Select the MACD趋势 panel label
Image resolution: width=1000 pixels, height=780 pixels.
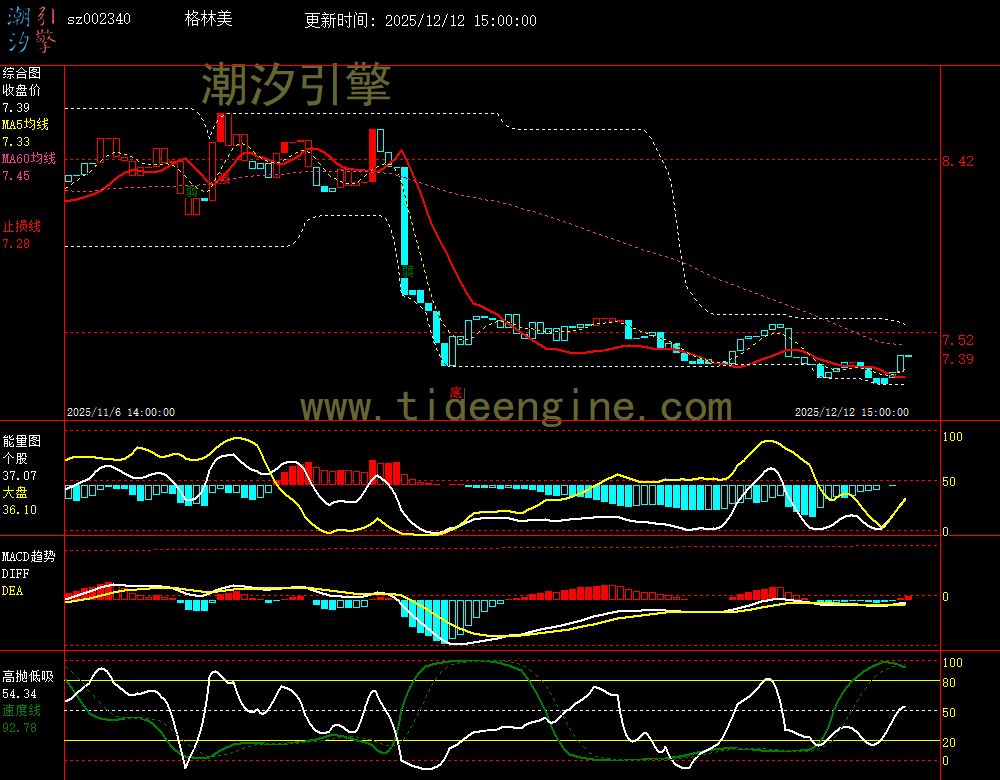(28, 556)
